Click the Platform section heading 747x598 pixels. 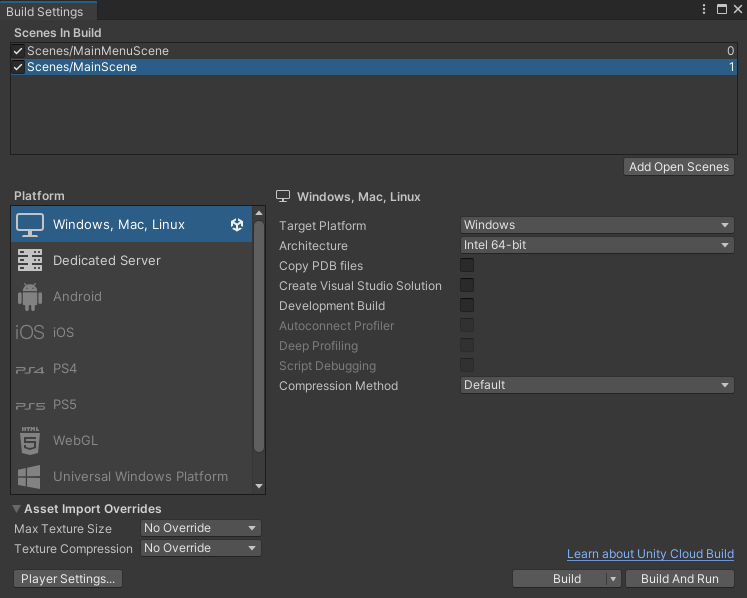pos(39,196)
